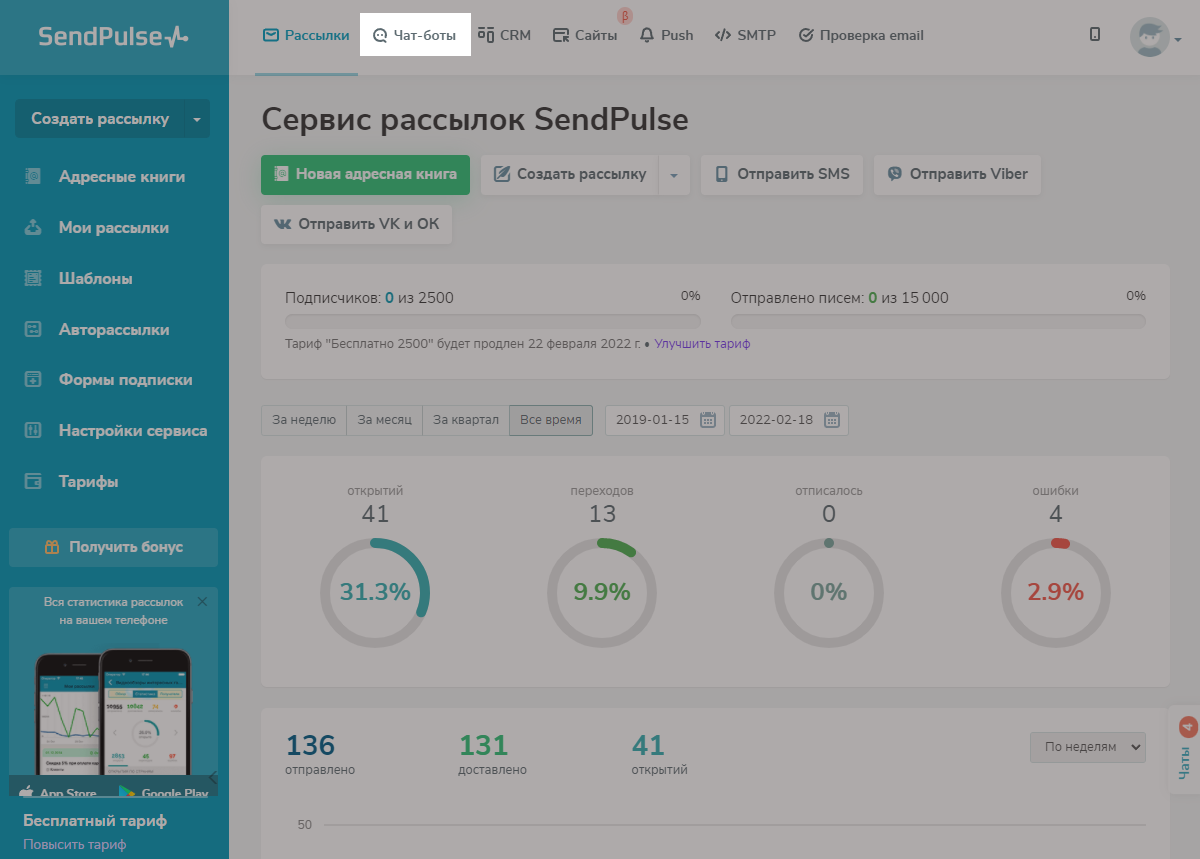Viewport: 1200px width, 859px height.
Task: Click the Формы подписки sidebar icon
Action: click(x=33, y=380)
